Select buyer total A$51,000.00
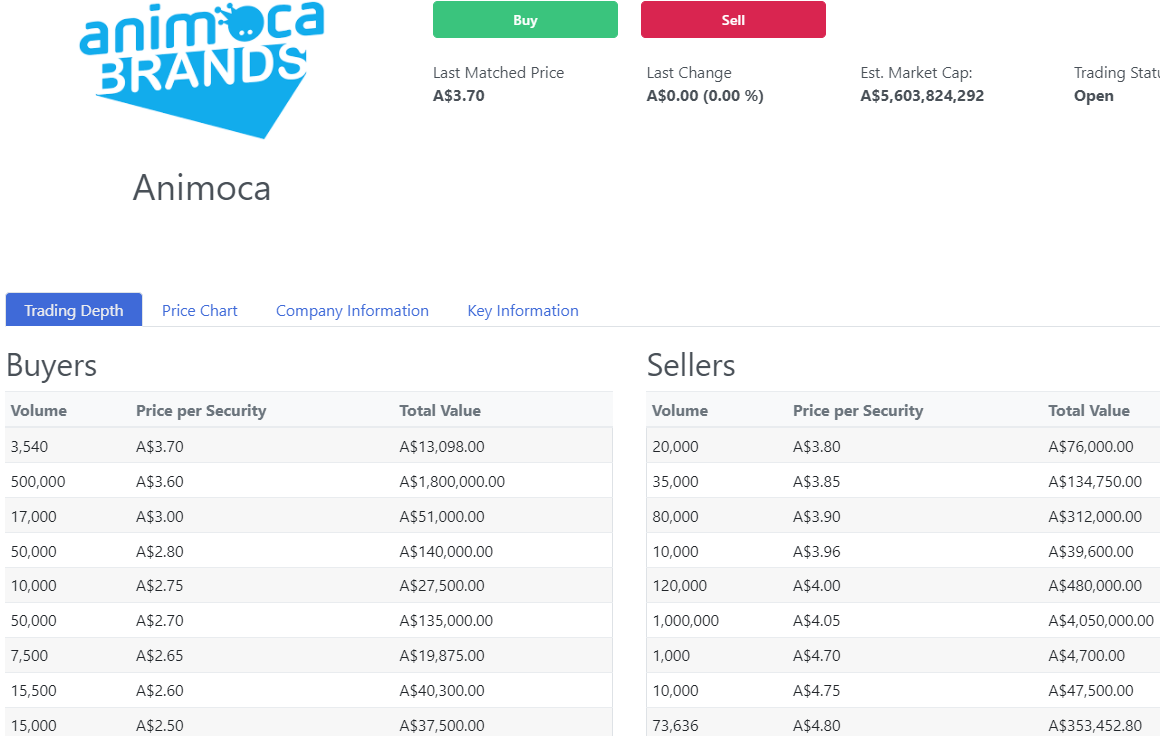The image size is (1160, 736). tap(442, 516)
